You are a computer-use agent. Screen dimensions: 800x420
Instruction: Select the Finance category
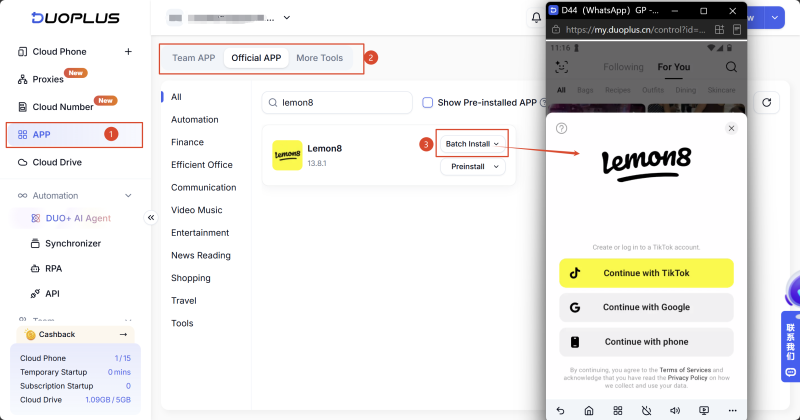point(187,142)
